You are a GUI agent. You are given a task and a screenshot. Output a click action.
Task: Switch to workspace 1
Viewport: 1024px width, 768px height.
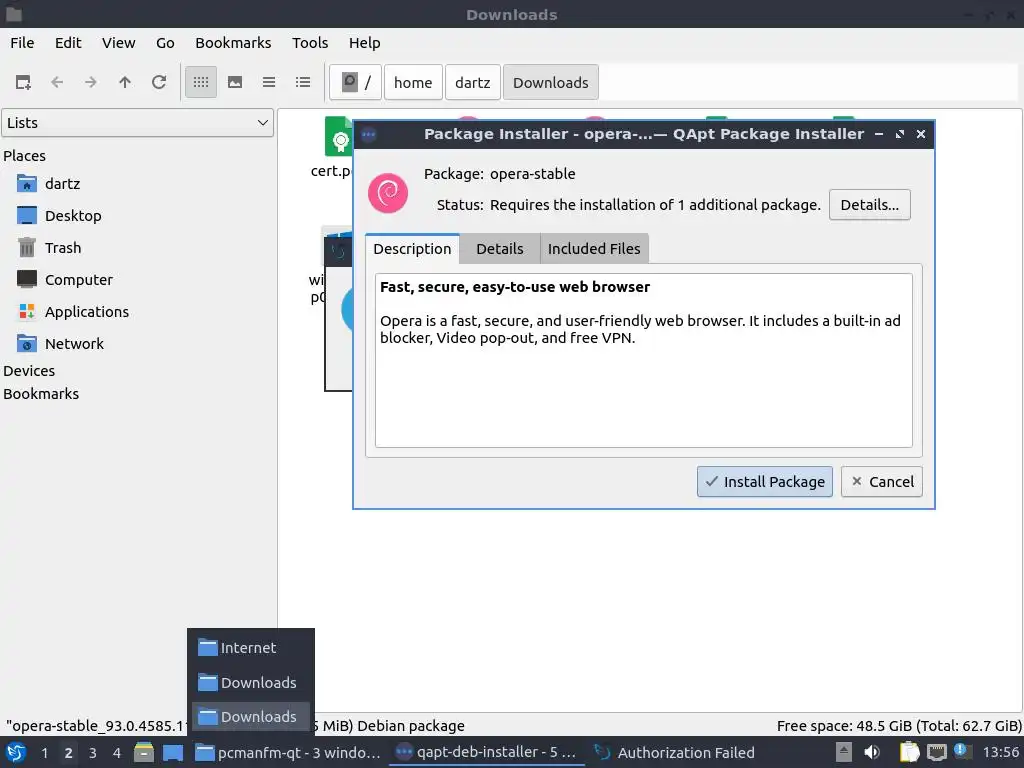(44, 753)
